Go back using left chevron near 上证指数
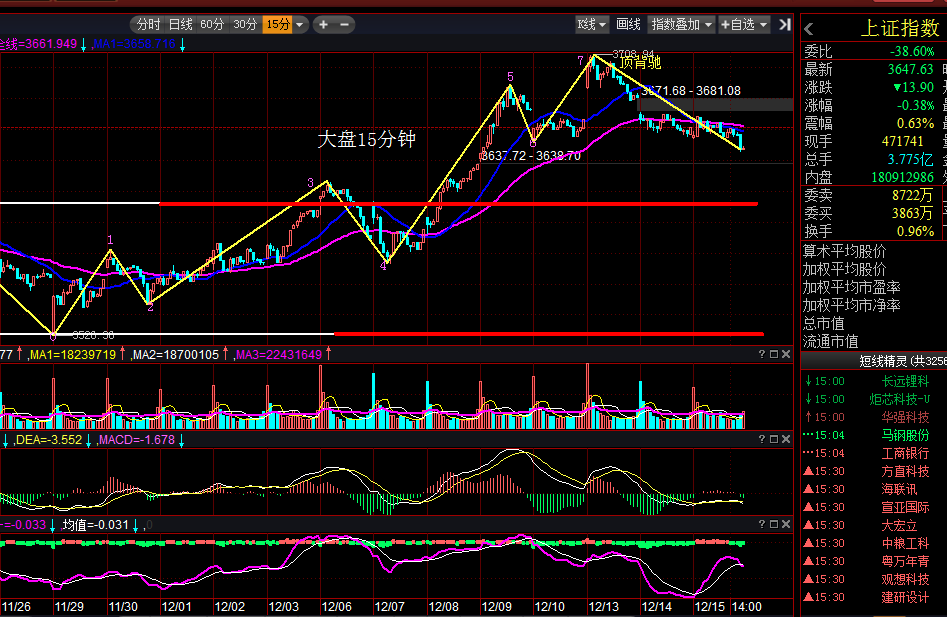The image size is (947, 617). [809, 28]
